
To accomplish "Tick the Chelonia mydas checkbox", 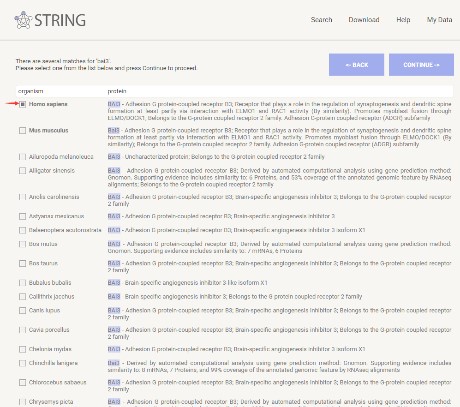I will pos(22,349).
